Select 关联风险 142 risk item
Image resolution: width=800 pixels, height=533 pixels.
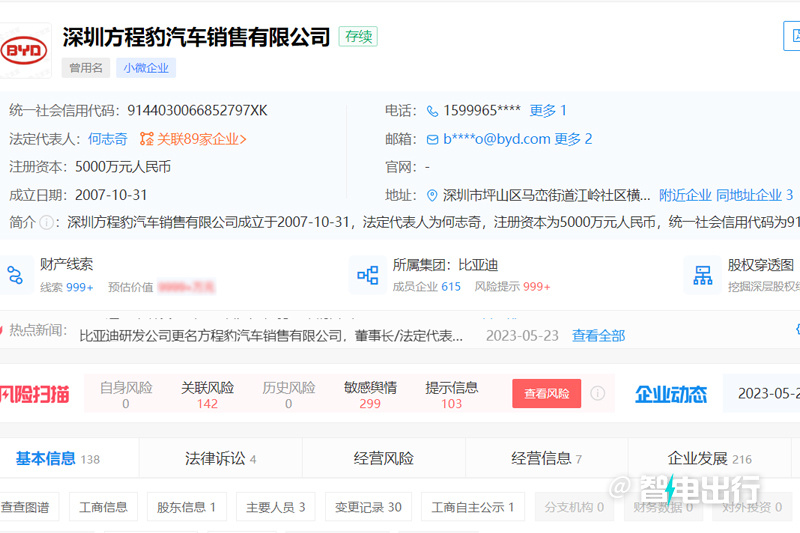pos(207,395)
